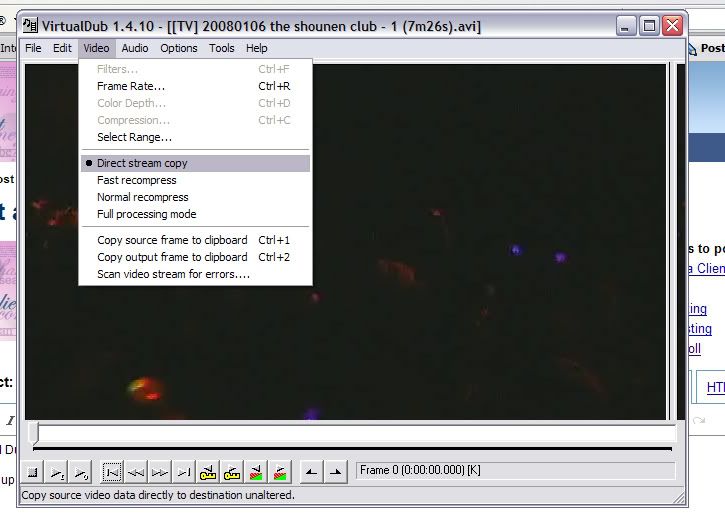The height and width of the screenshot is (513, 725).
Task: Step backward one frame
Action: point(136,472)
